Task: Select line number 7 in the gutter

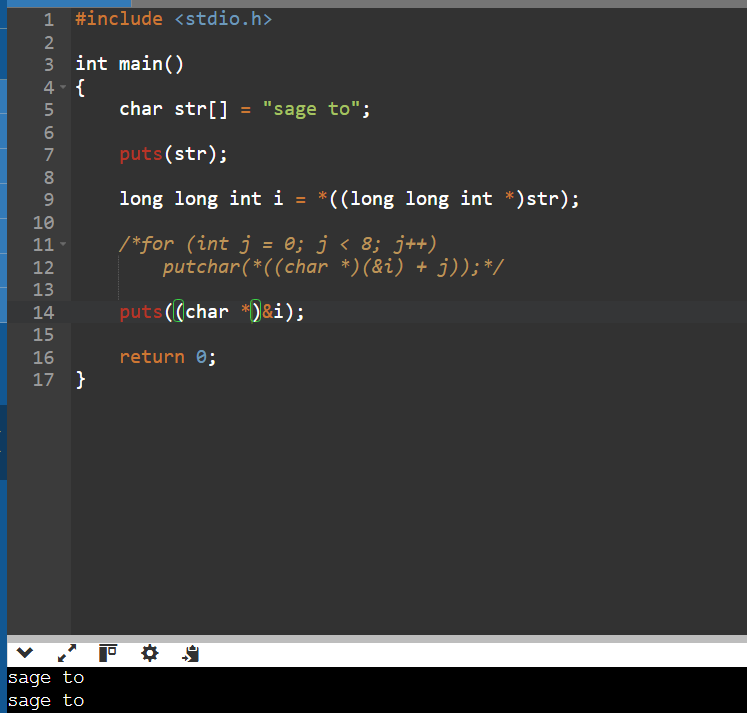Action: pos(49,155)
